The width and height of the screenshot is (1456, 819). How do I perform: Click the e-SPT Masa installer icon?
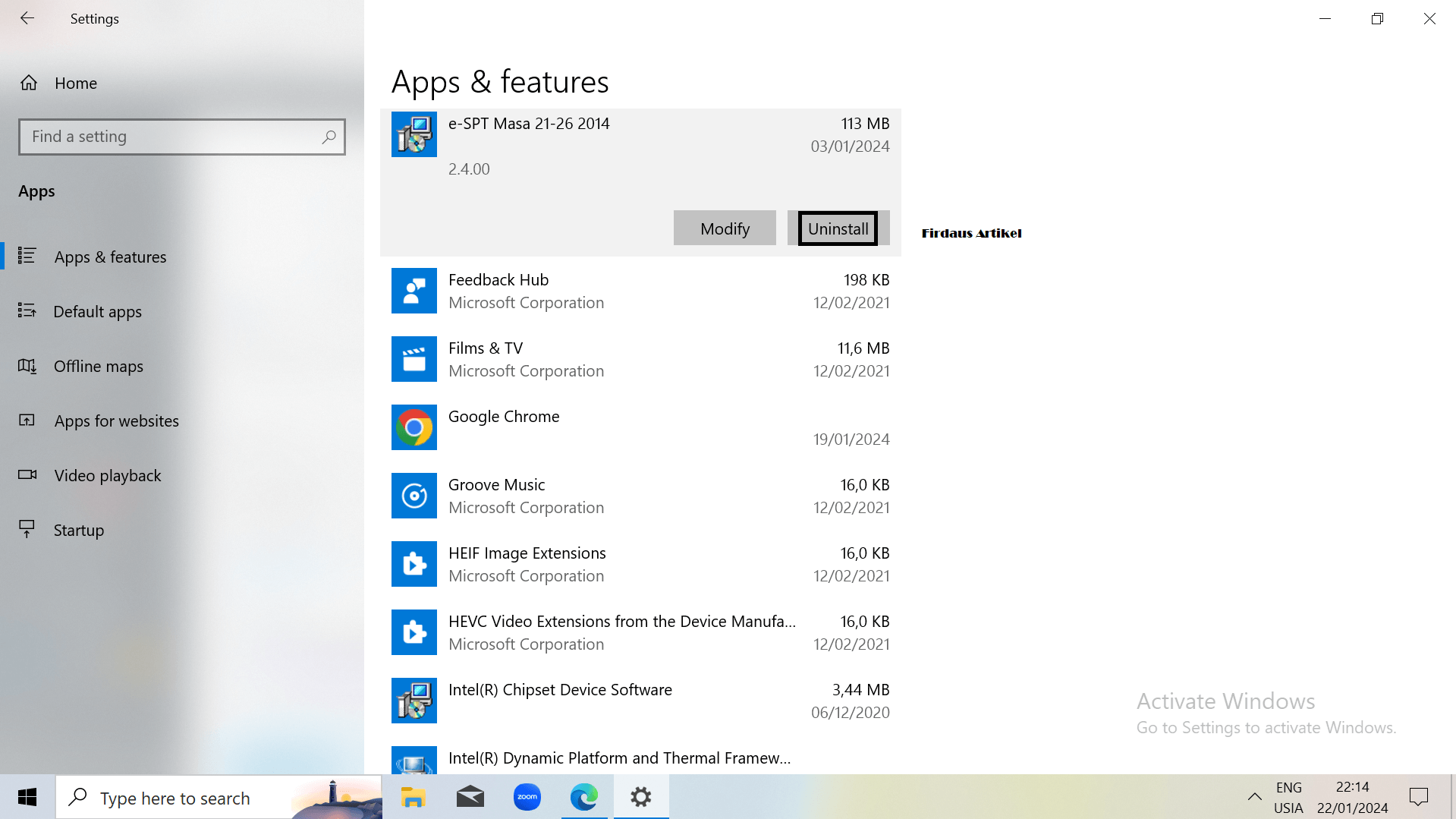pyautogui.click(x=414, y=134)
